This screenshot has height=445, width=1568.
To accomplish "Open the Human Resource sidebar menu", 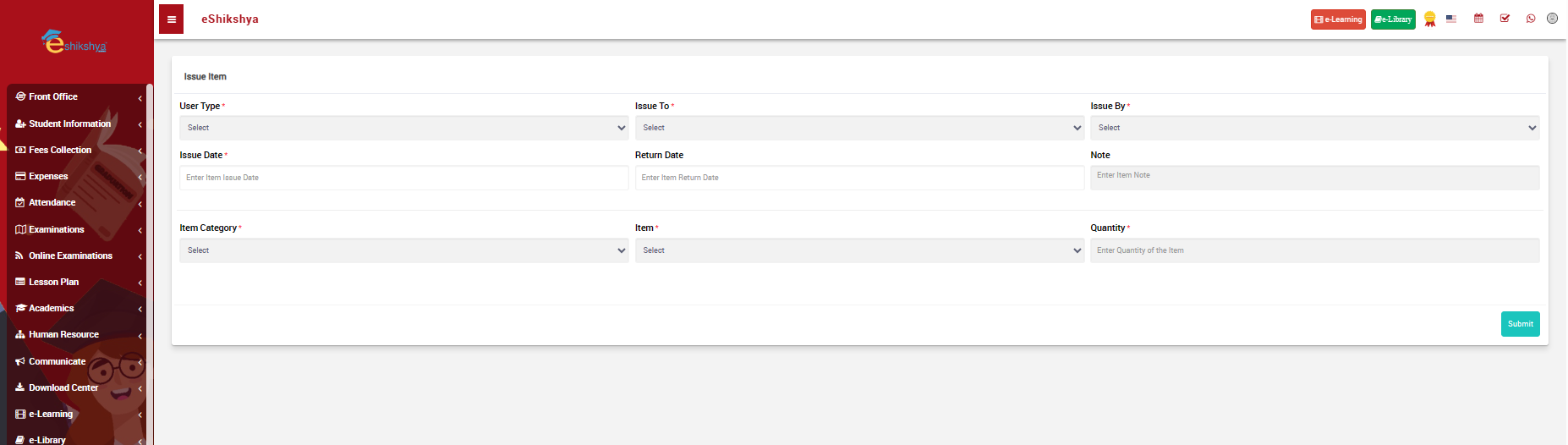I will pyautogui.click(x=63, y=334).
